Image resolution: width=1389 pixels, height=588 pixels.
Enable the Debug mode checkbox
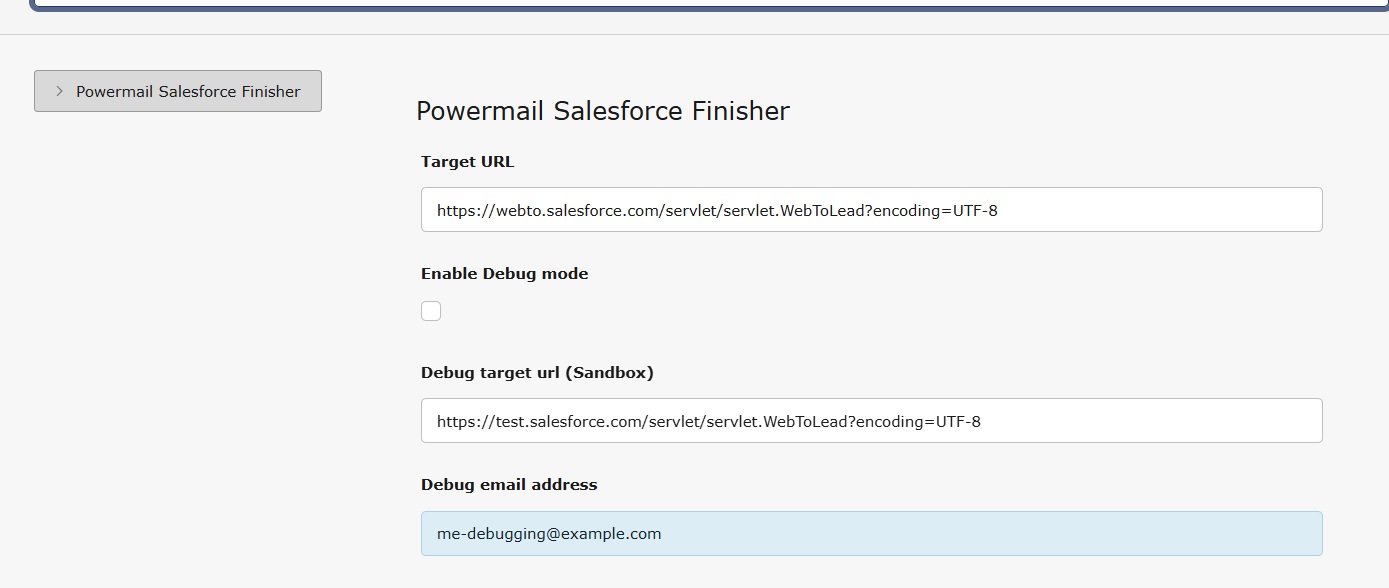click(x=431, y=311)
